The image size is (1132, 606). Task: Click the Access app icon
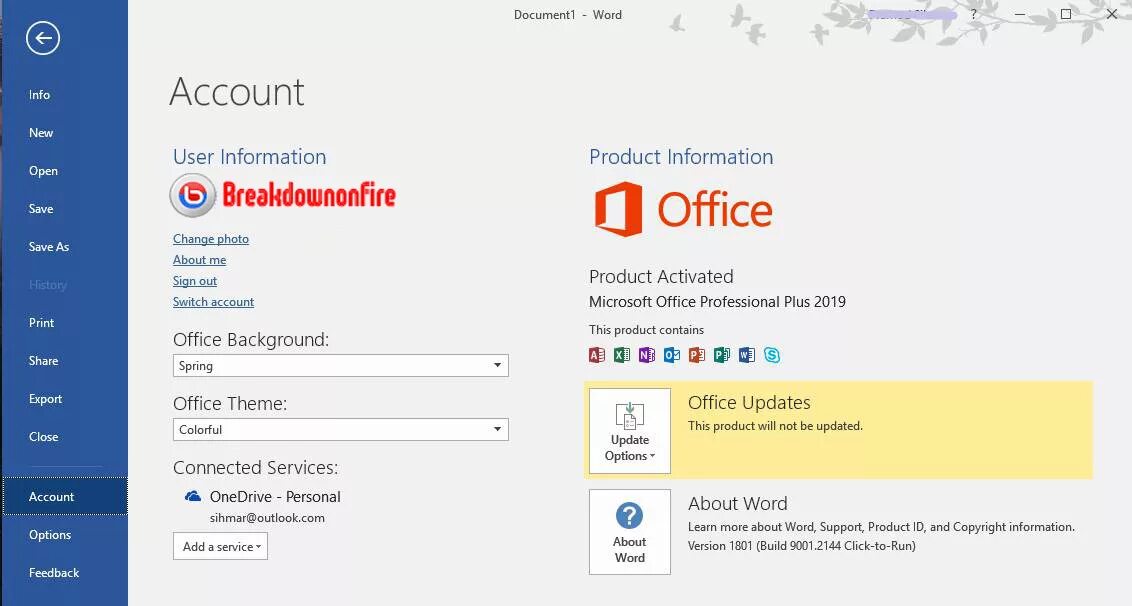coord(597,355)
